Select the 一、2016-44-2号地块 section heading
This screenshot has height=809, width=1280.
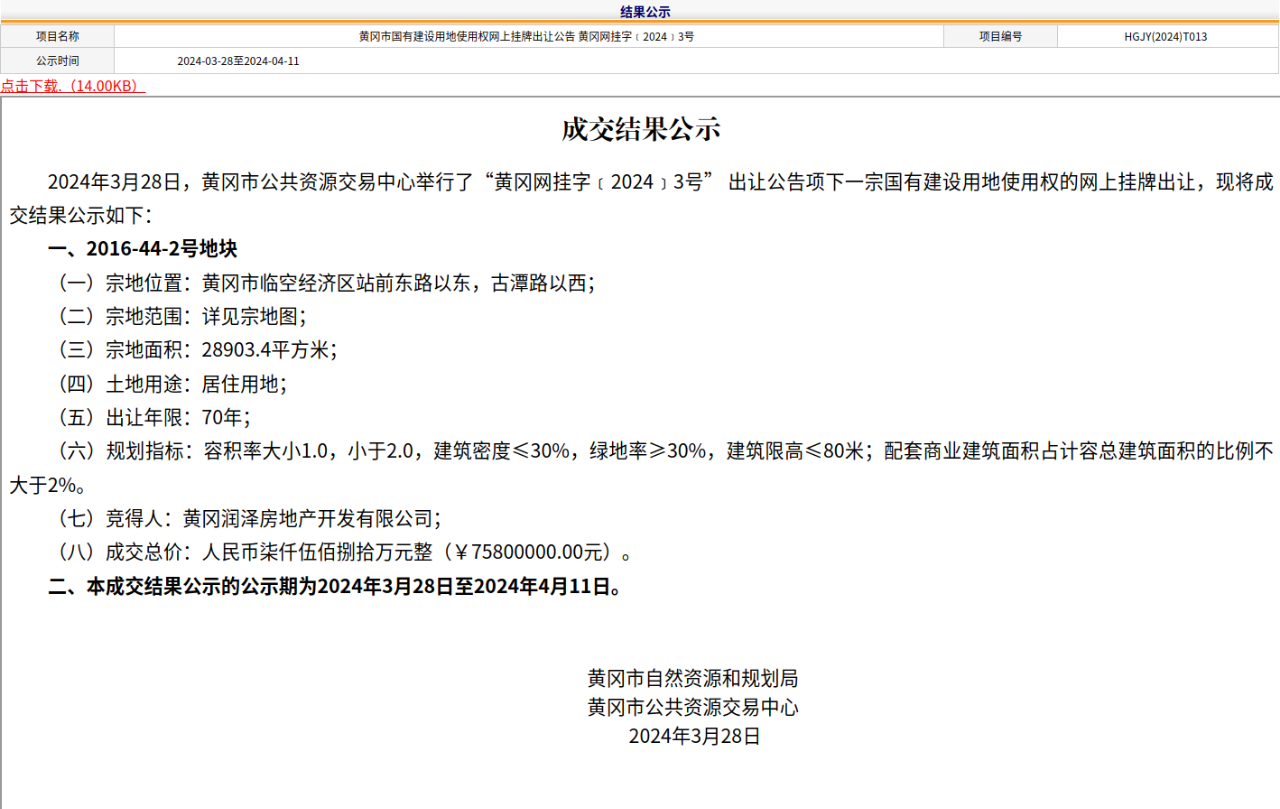click(142, 249)
